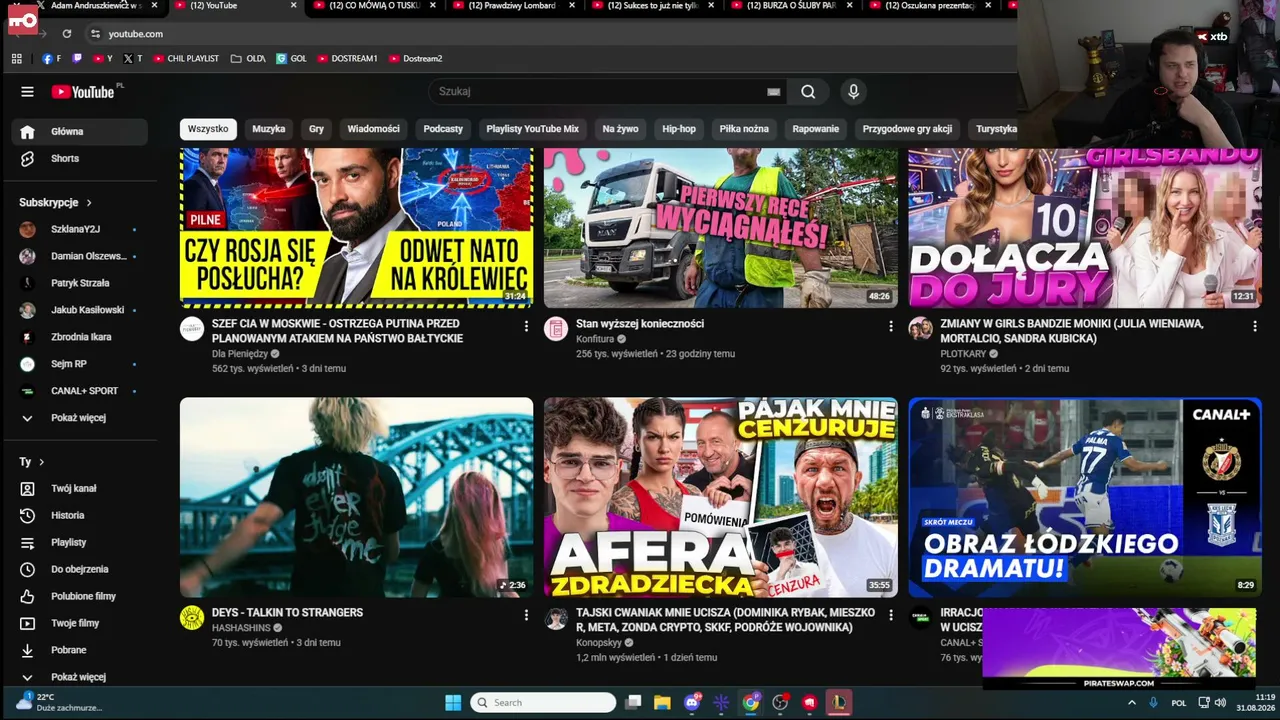This screenshot has height=720, width=1280.
Task: Open Windows Start menu
Action: pyautogui.click(x=453, y=703)
